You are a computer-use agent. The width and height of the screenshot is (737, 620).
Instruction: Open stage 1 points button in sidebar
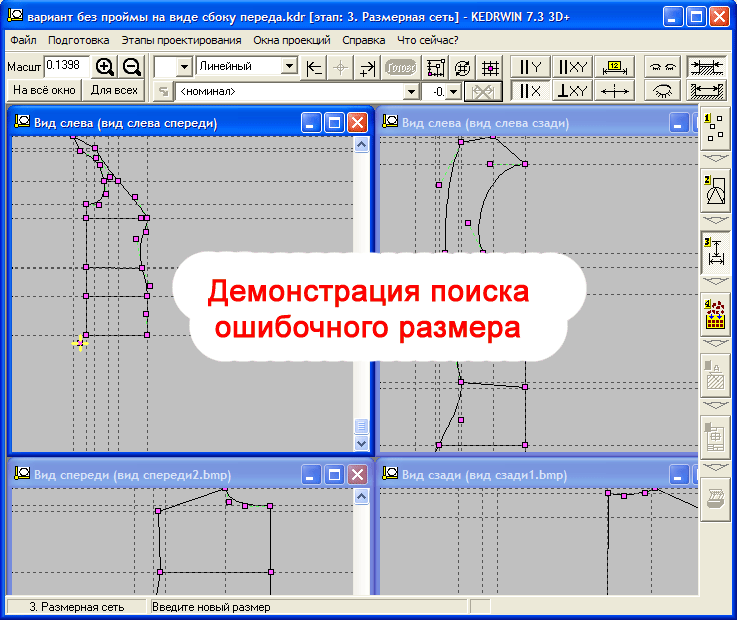[x=715, y=128]
